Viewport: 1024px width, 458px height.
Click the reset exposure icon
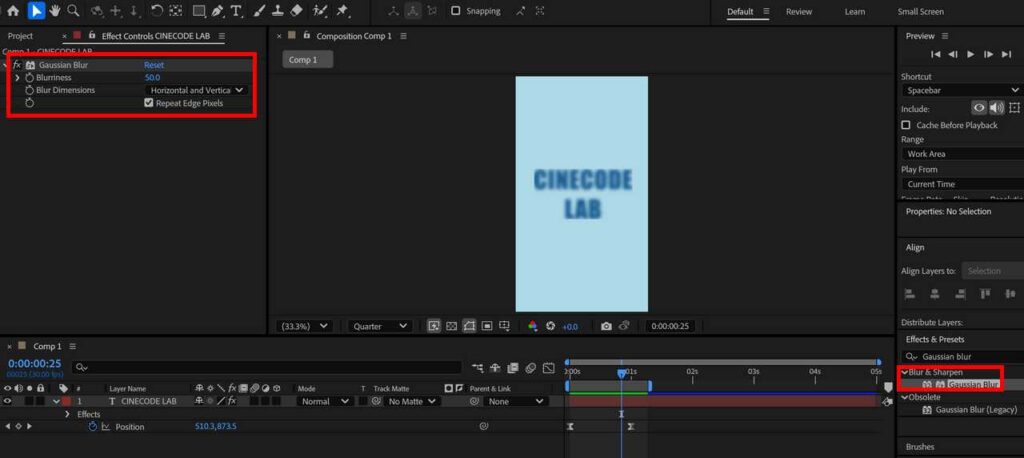pyautogui.click(x=550, y=326)
